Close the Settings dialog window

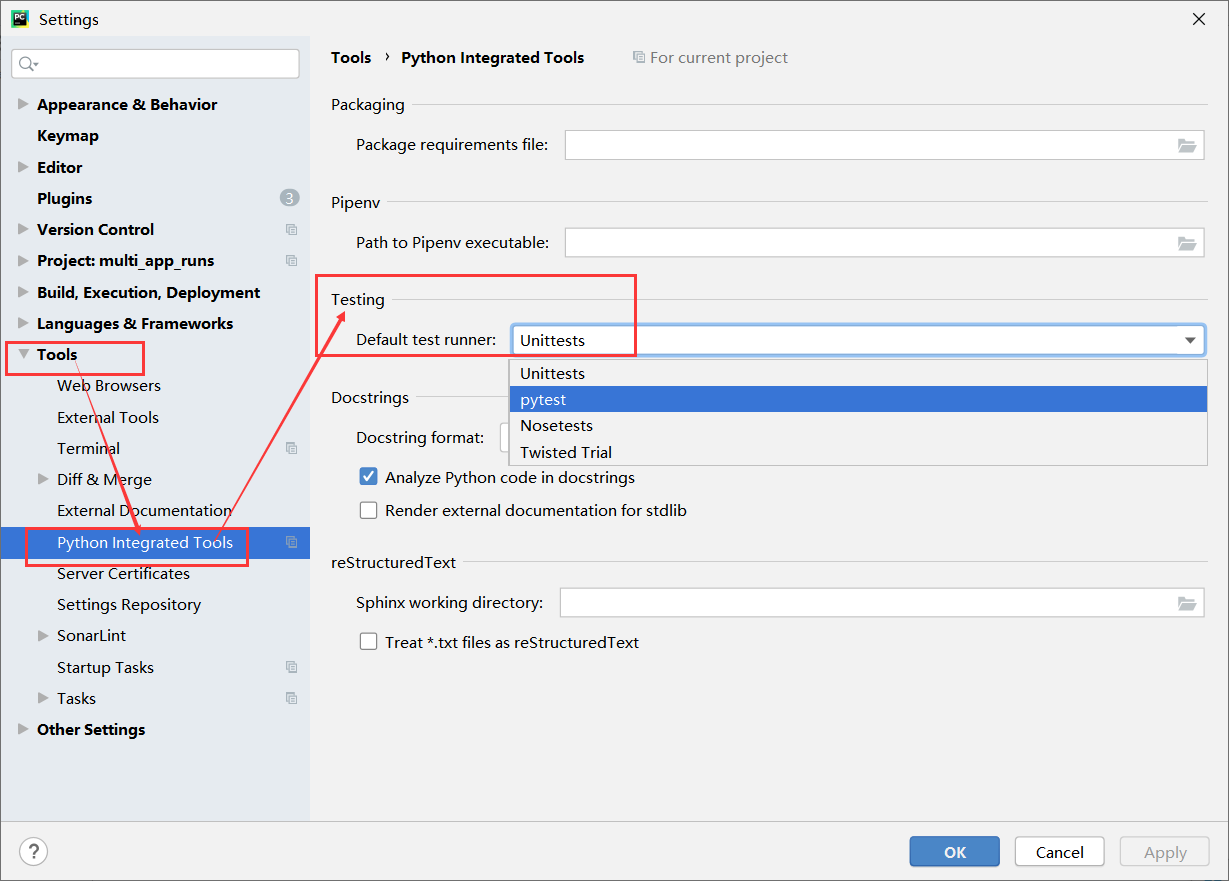(1198, 19)
